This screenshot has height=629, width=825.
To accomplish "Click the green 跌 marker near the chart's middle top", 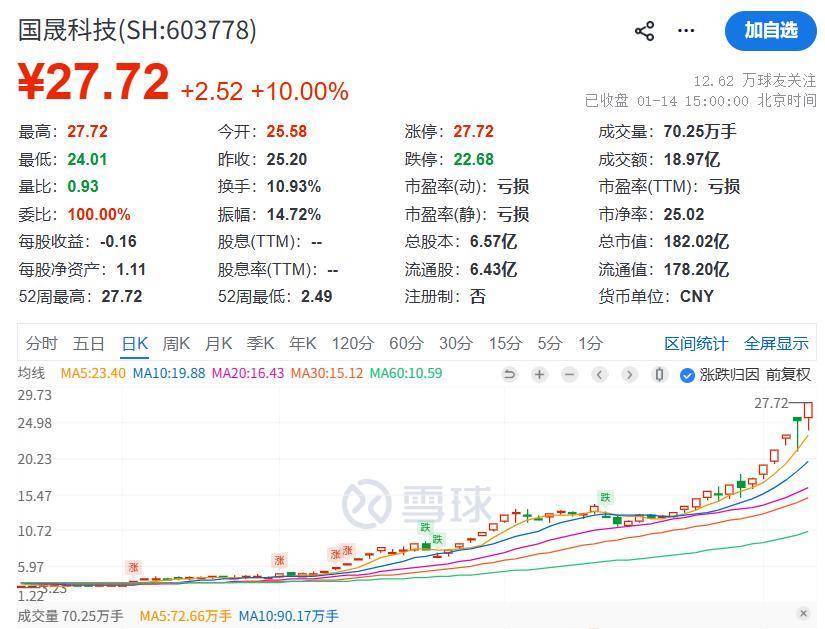I will click(605, 497).
